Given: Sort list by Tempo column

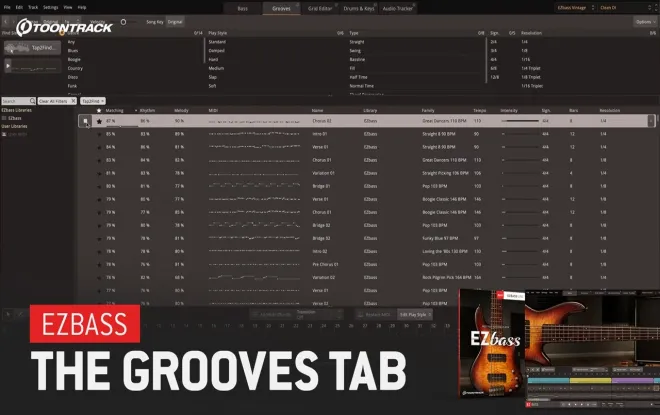Looking at the screenshot, I should (x=479, y=111).
